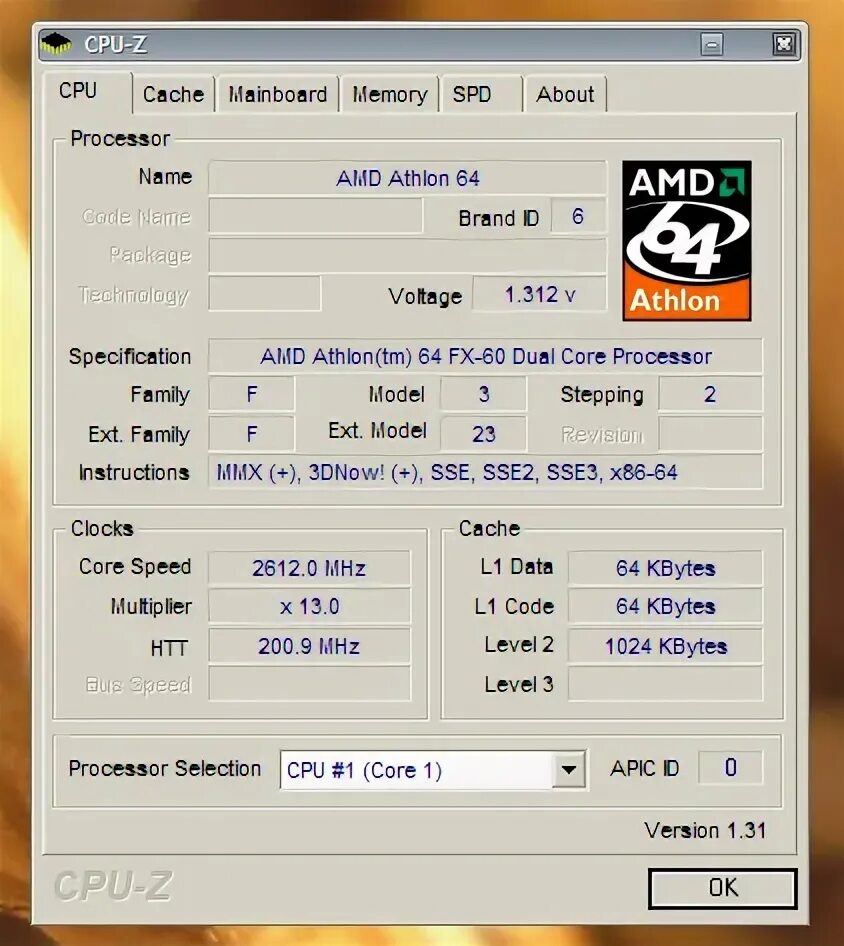Expand the Processor Selection dropdown arrow

568,769
